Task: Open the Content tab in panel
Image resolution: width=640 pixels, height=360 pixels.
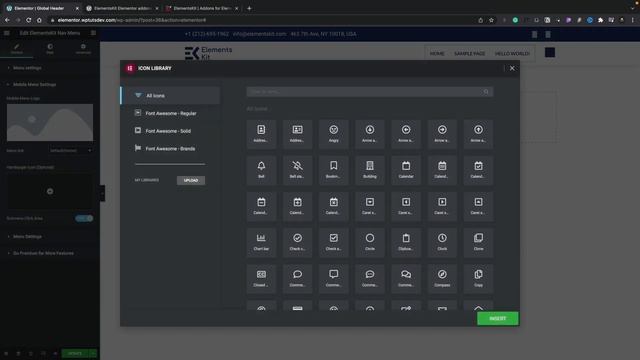Action: [x=17, y=49]
